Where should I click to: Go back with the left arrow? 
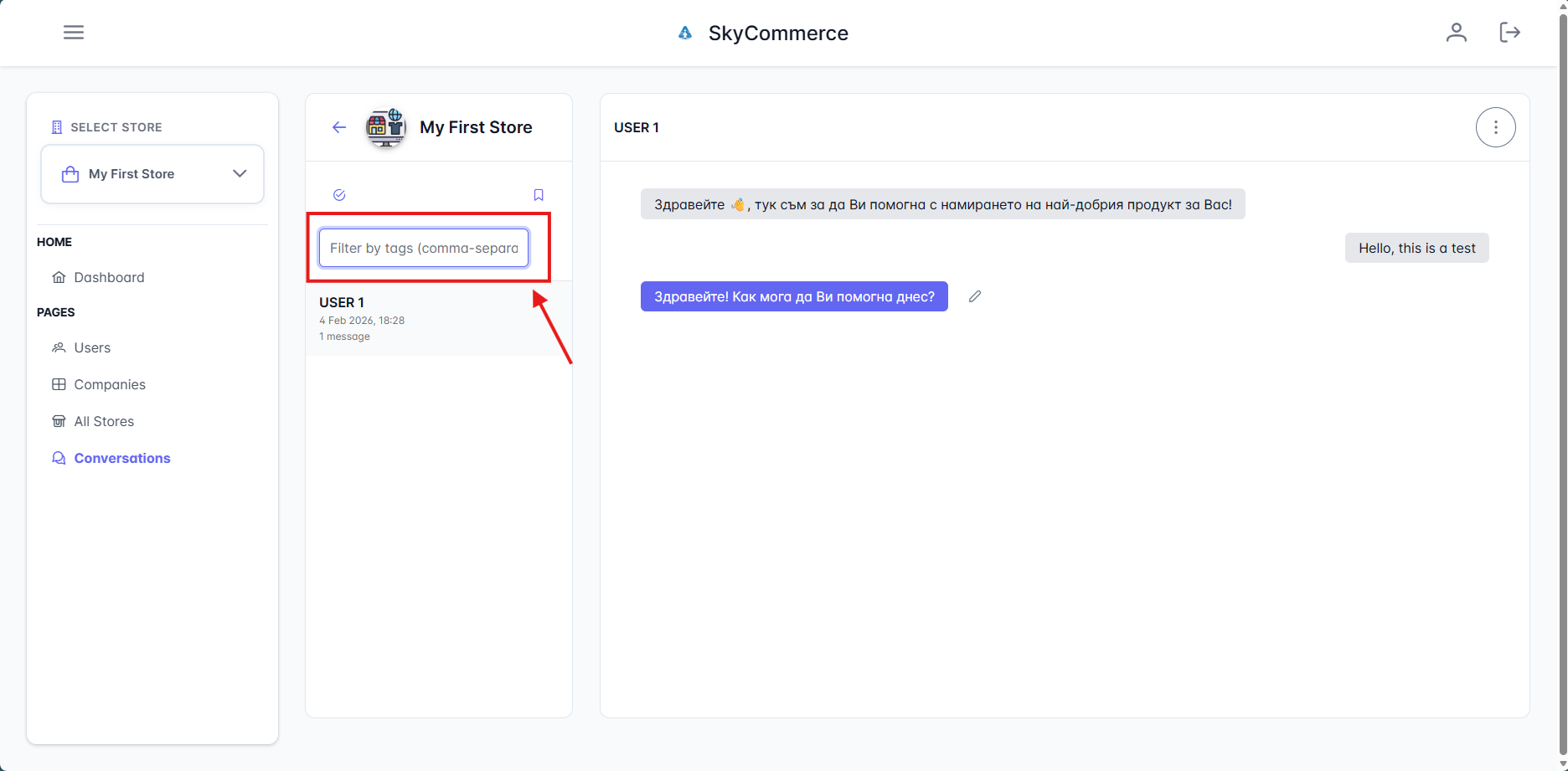click(x=339, y=127)
